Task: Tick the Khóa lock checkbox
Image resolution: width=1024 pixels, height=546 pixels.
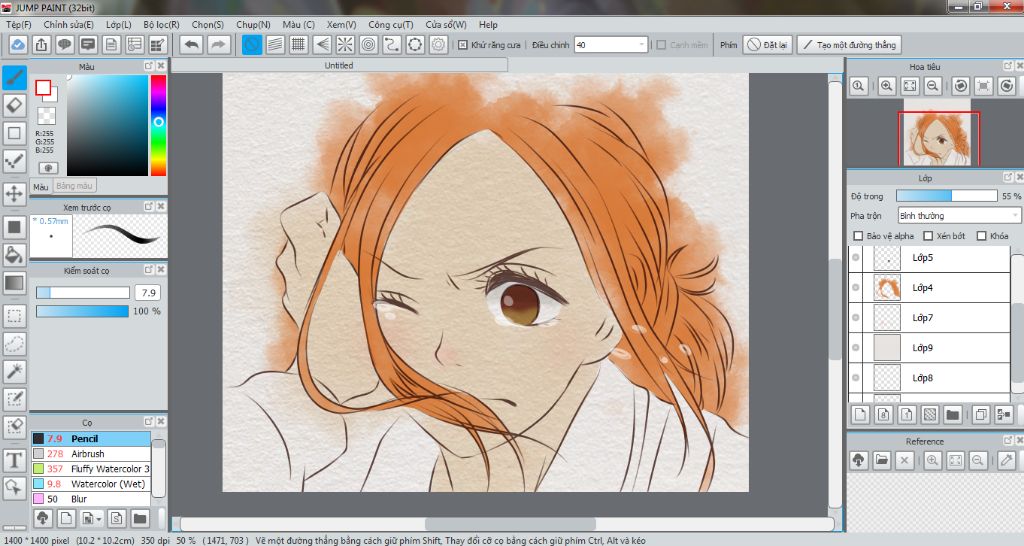Action: pyautogui.click(x=982, y=236)
